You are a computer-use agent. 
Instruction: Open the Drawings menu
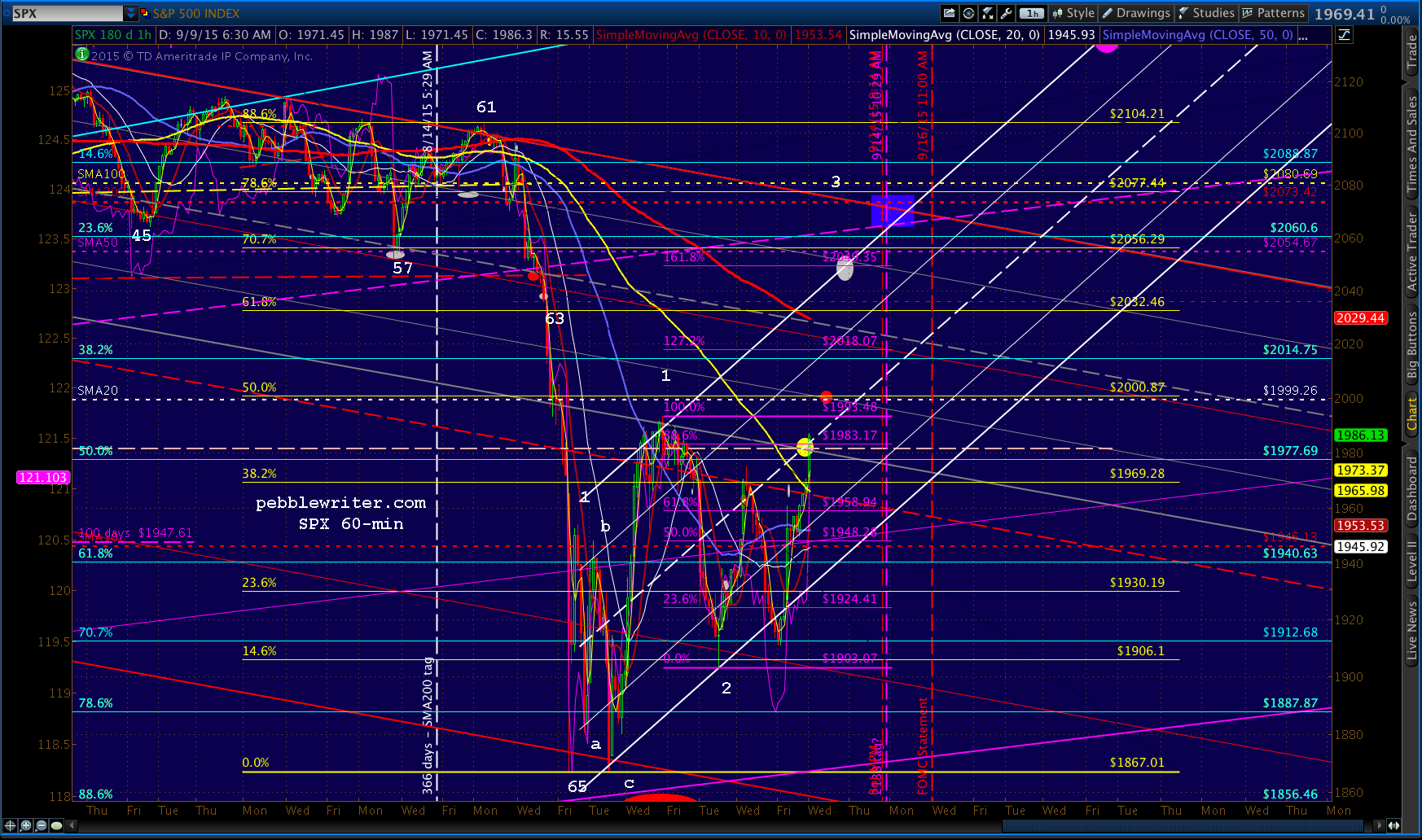1136,13
